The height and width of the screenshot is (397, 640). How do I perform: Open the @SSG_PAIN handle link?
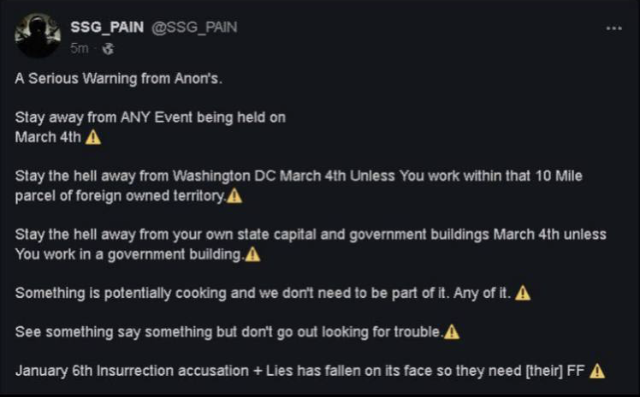click(194, 27)
